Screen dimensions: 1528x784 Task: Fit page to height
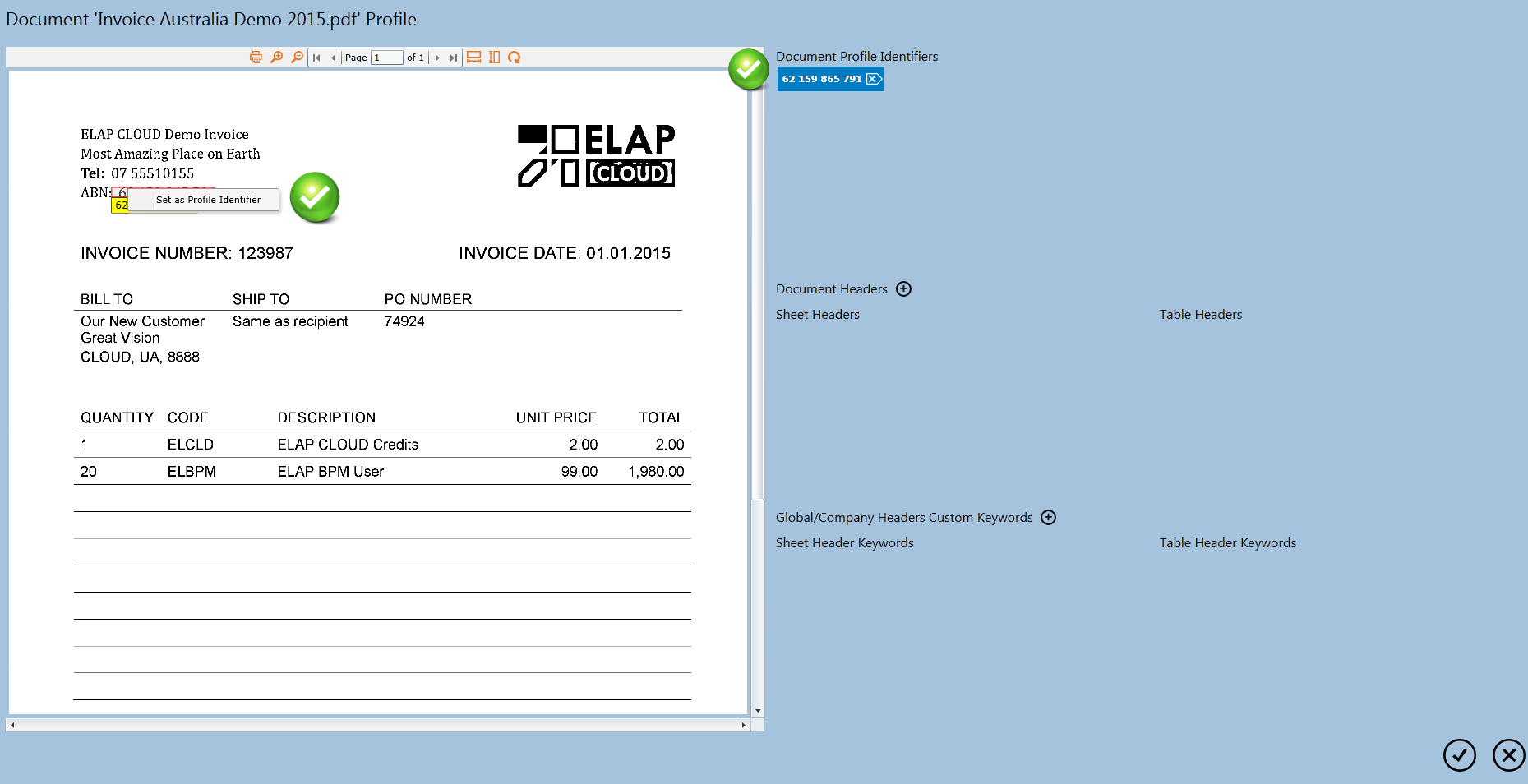[494, 58]
